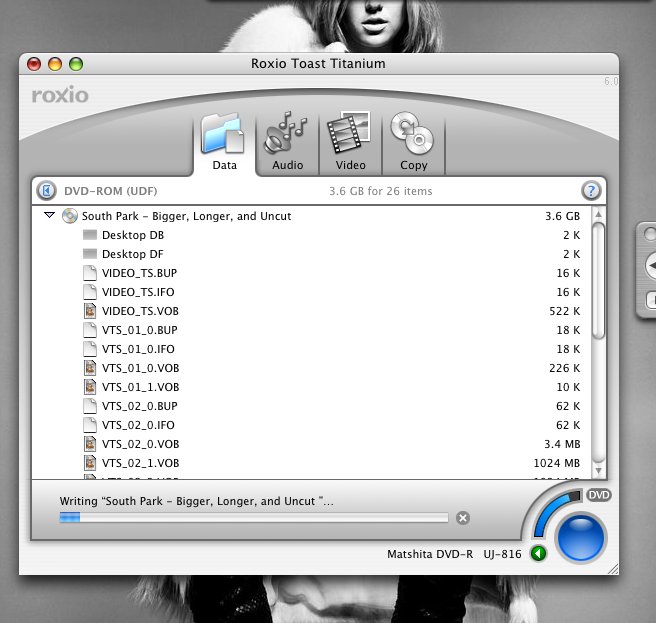Select the 'VTS_02_0.IFO' file name
Screen dimensions: 656x623
(138, 425)
